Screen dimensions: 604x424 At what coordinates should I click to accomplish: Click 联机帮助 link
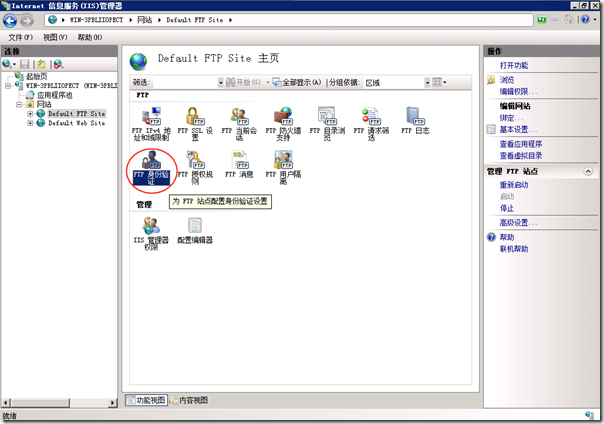(514, 249)
